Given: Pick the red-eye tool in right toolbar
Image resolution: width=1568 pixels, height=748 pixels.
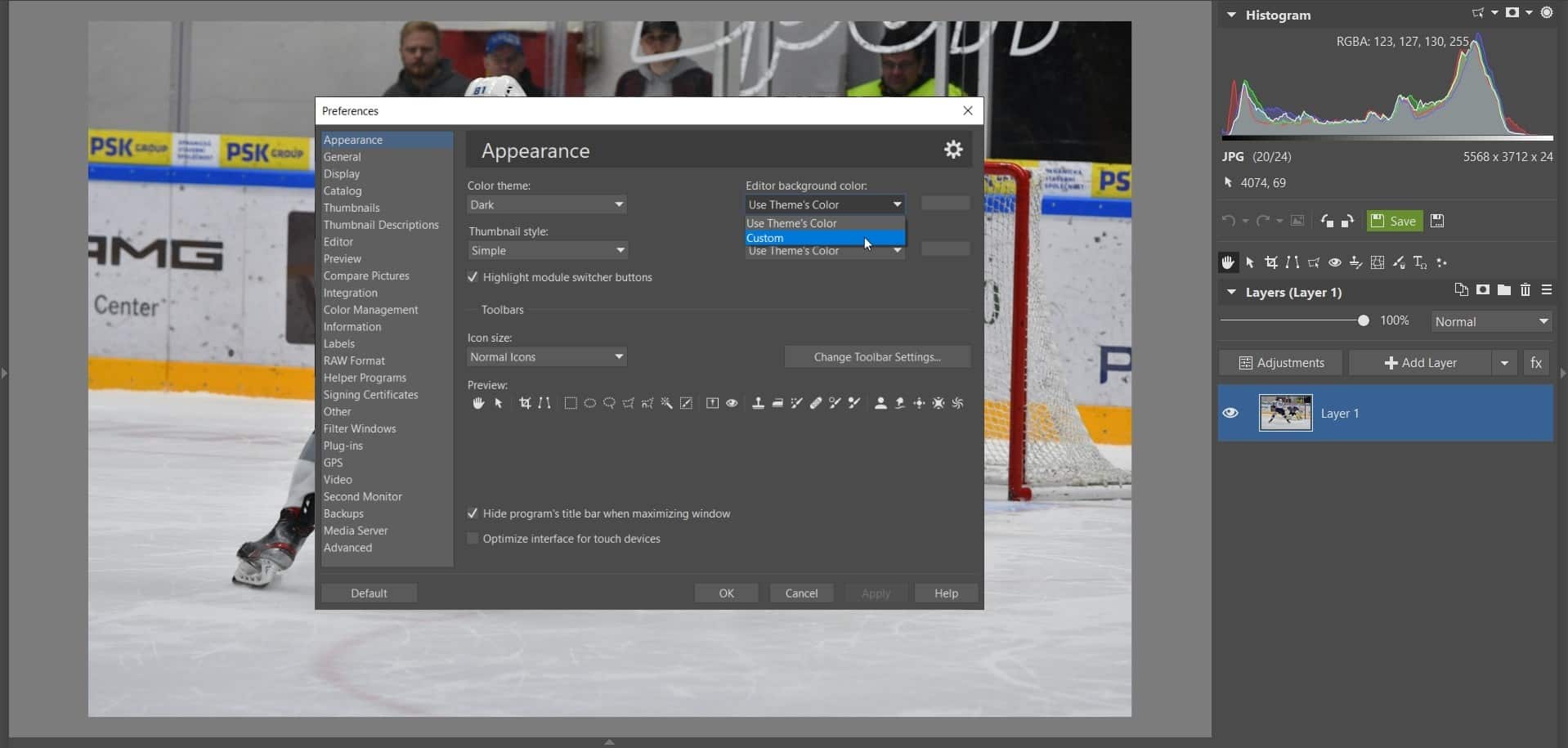Looking at the screenshot, I should click(1335, 262).
